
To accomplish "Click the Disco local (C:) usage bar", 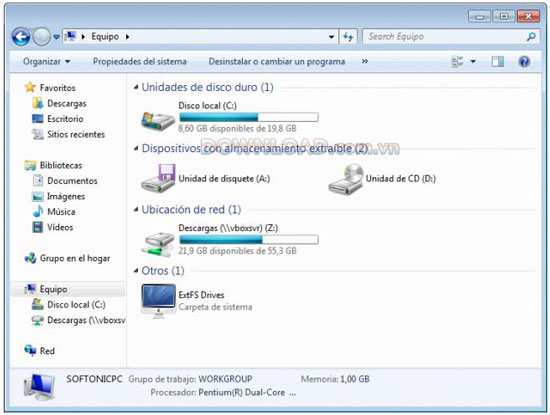I will pos(249,117).
